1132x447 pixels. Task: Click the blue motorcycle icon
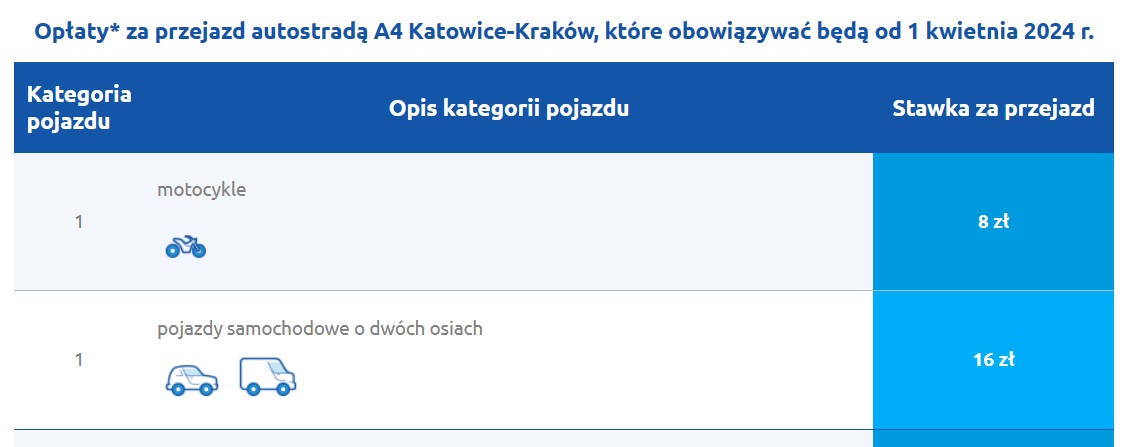point(185,245)
